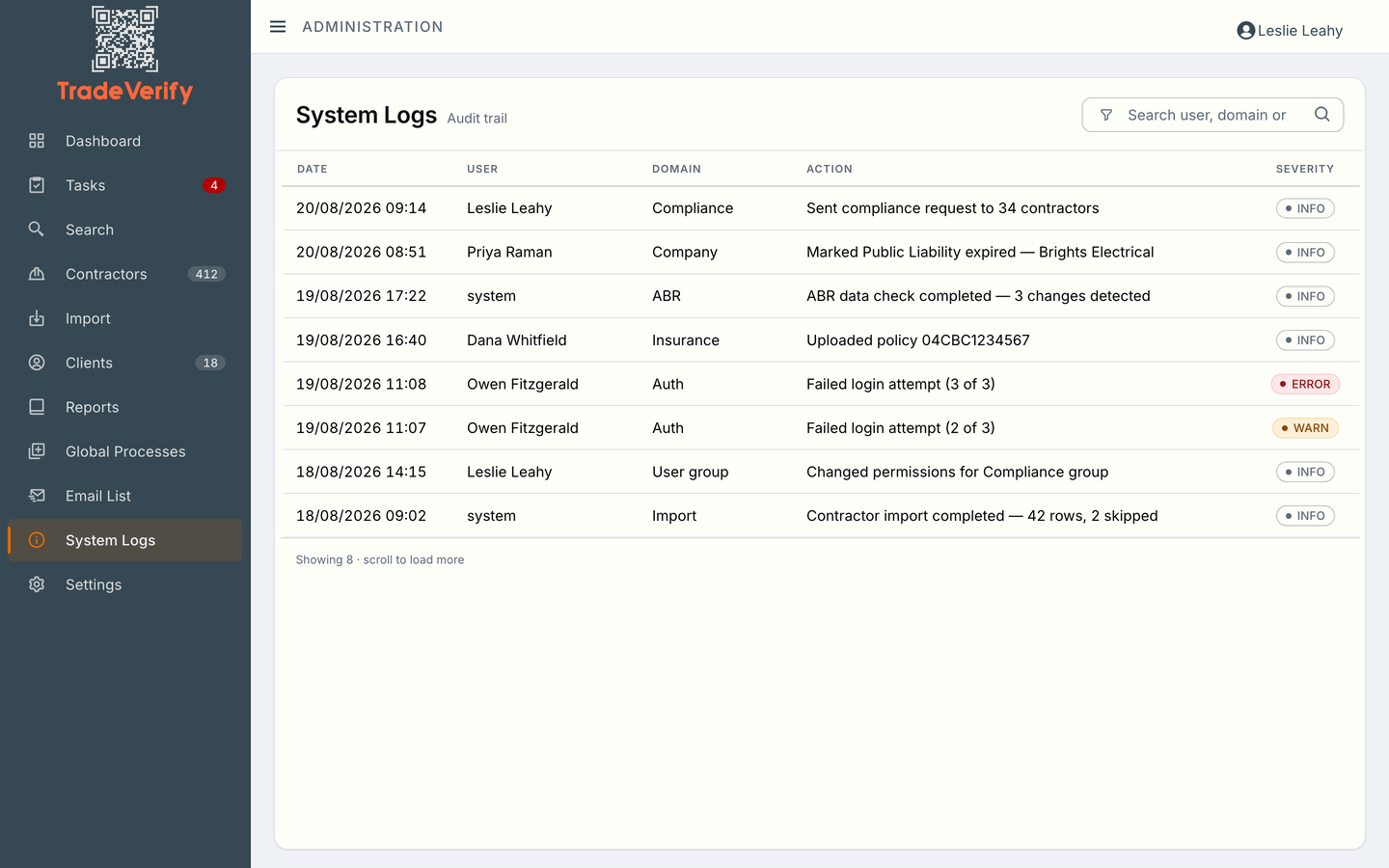Click the Tasks clipboard icon

tap(37, 185)
